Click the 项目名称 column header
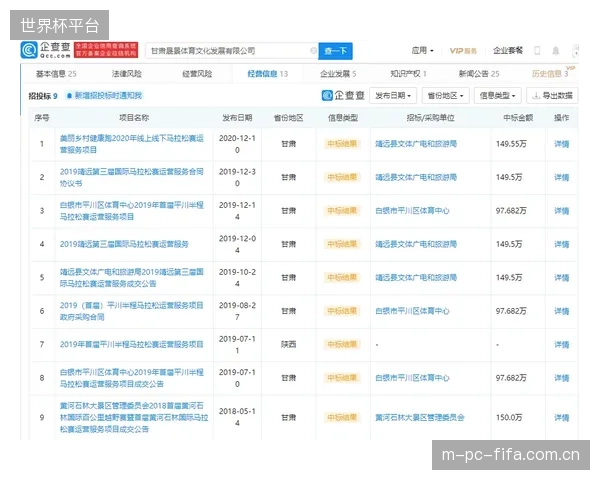This screenshot has width=600, height=480. coord(134,118)
